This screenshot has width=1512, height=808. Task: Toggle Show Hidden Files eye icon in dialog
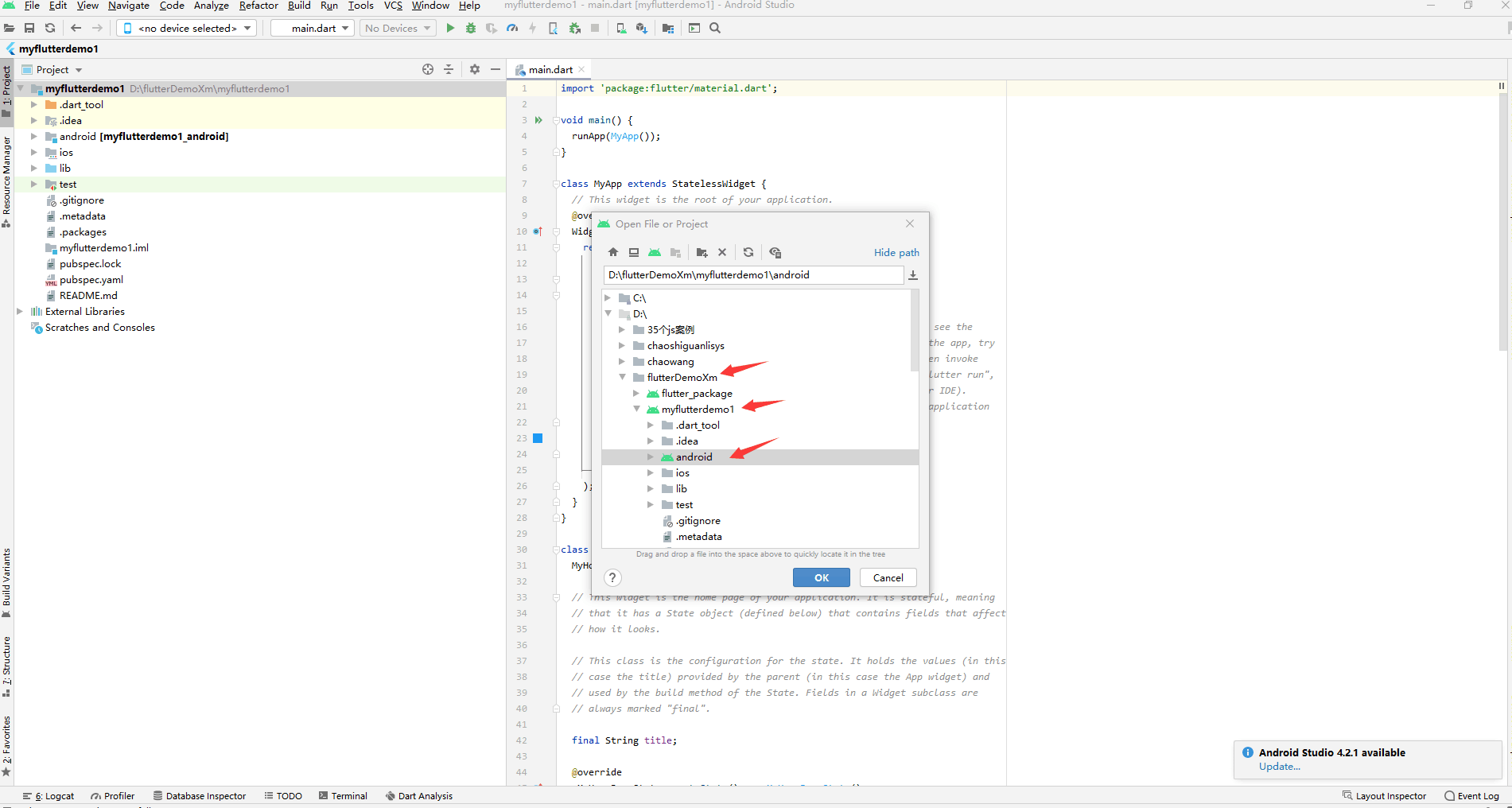[x=775, y=252]
